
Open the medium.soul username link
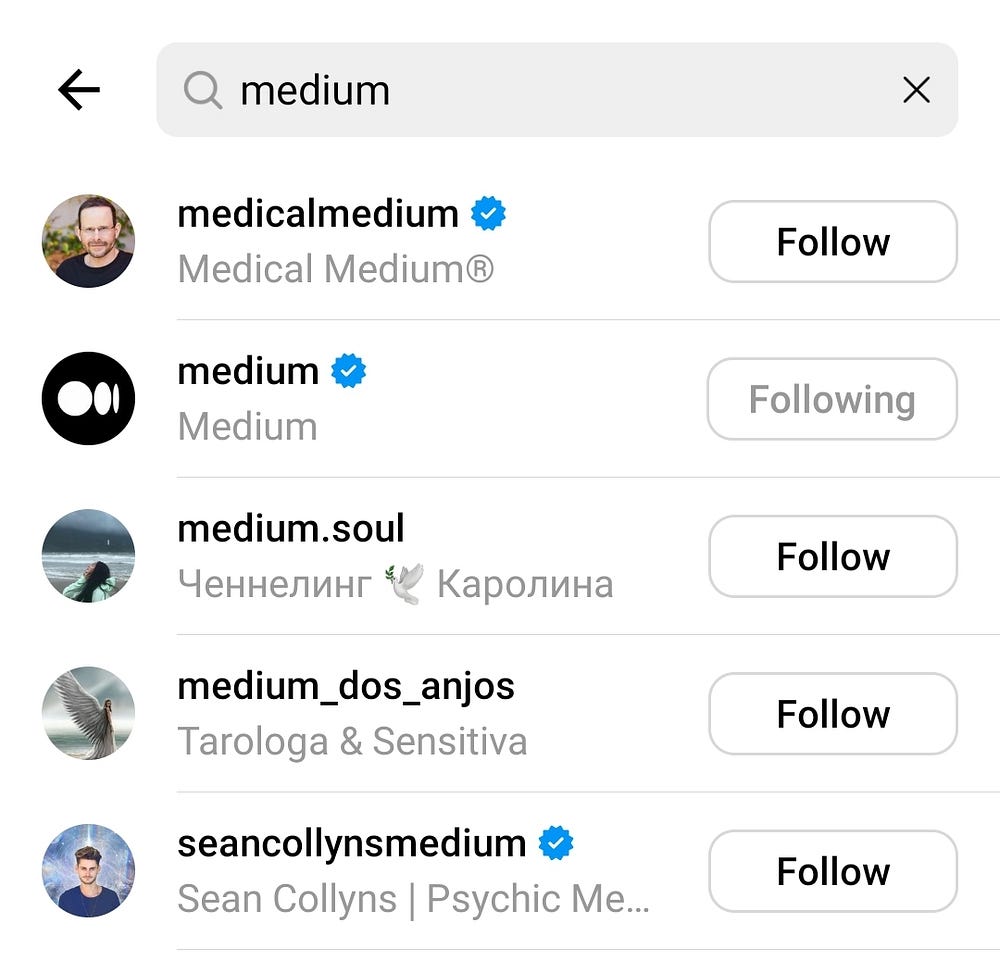(x=291, y=529)
